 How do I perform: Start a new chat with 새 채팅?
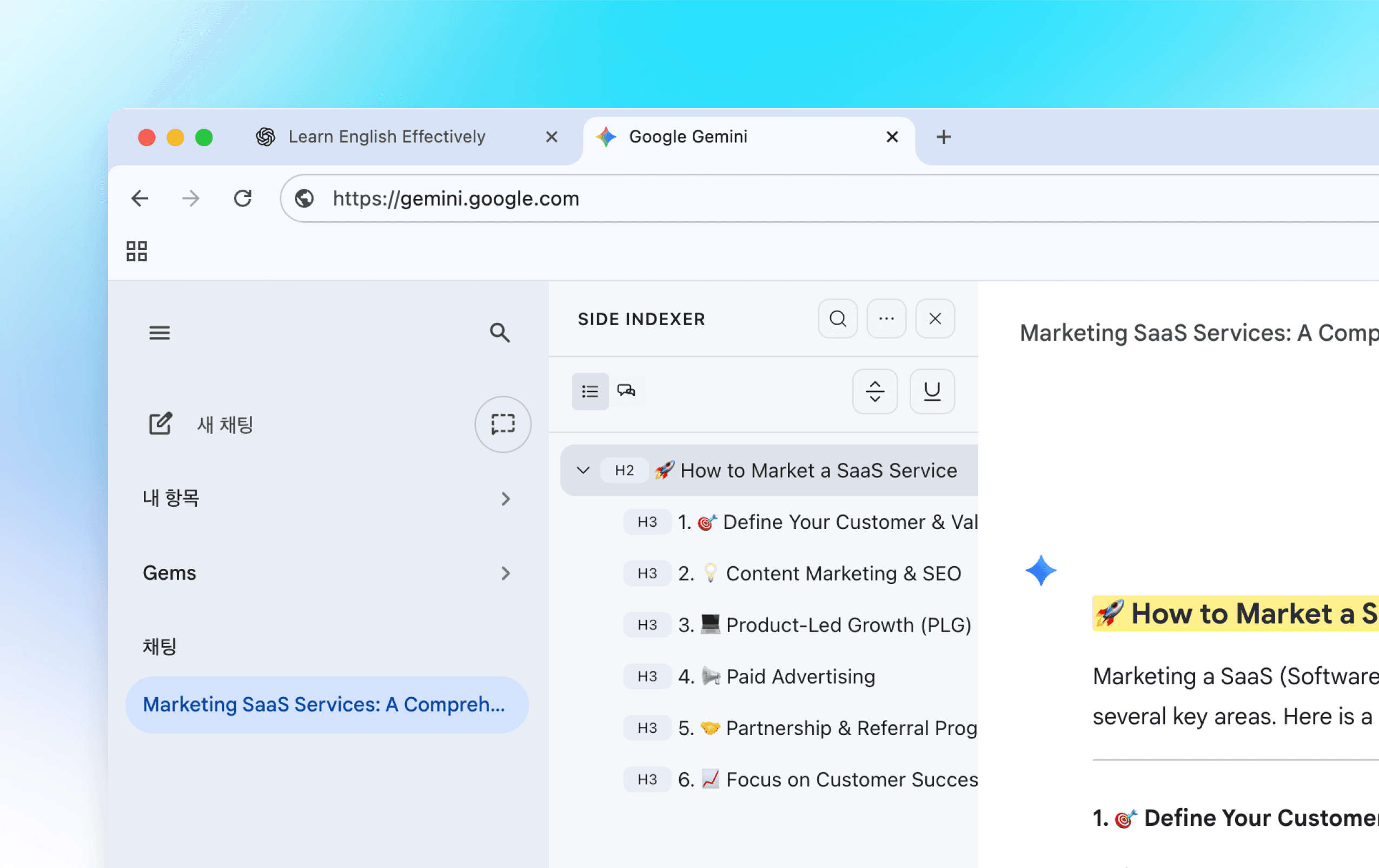(224, 425)
